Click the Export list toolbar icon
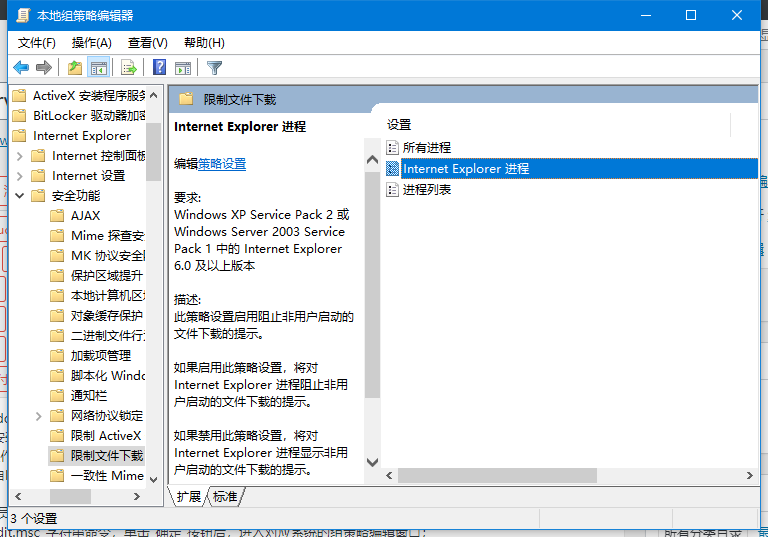This screenshot has width=768, height=537. click(x=129, y=67)
